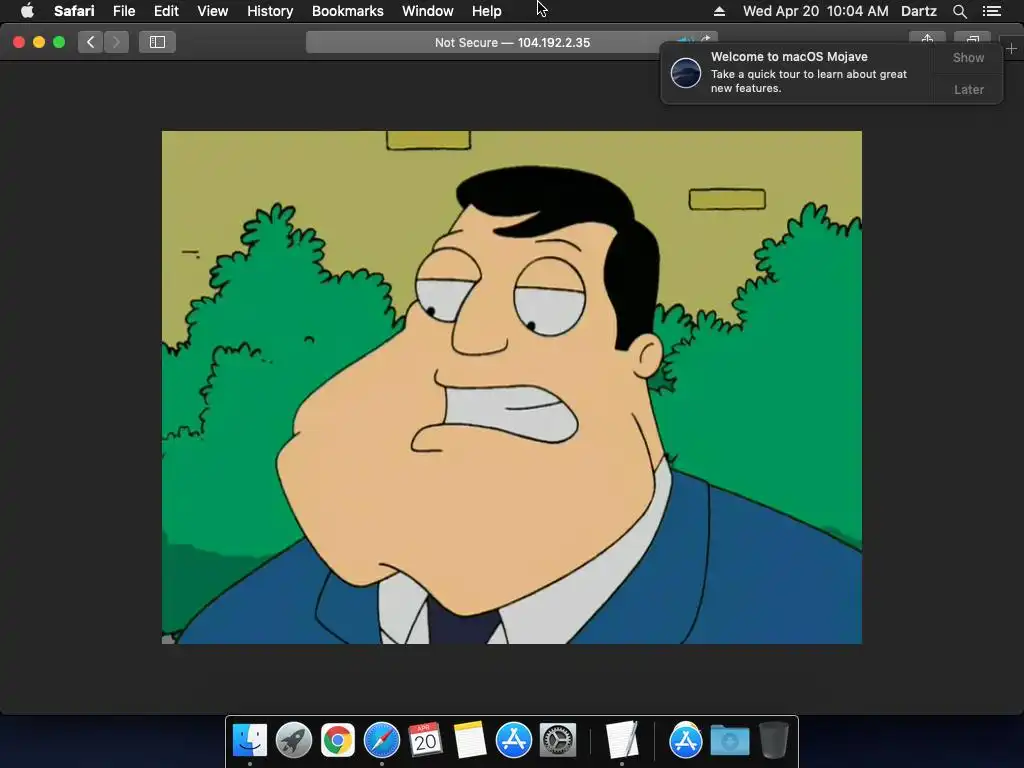Image resolution: width=1024 pixels, height=768 pixels.
Task: Click the Safari address bar
Action: click(512, 42)
